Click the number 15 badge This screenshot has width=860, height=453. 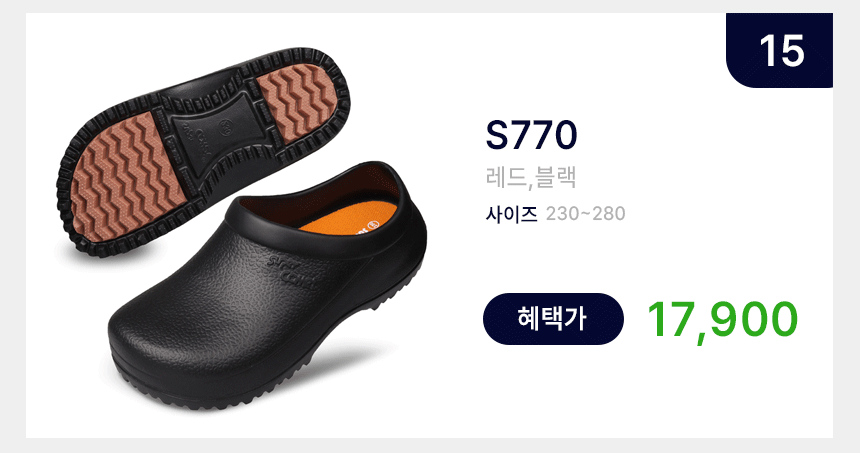click(779, 50)
